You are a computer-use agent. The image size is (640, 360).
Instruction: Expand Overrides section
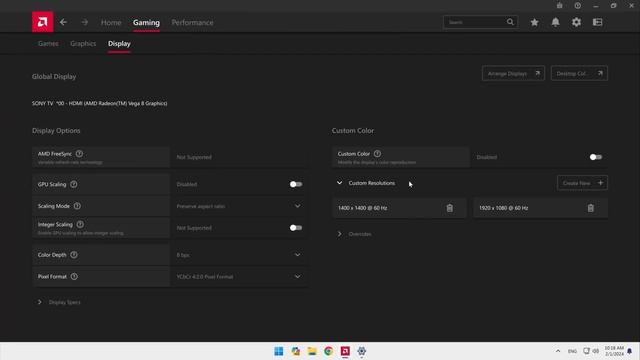[340, 234]
